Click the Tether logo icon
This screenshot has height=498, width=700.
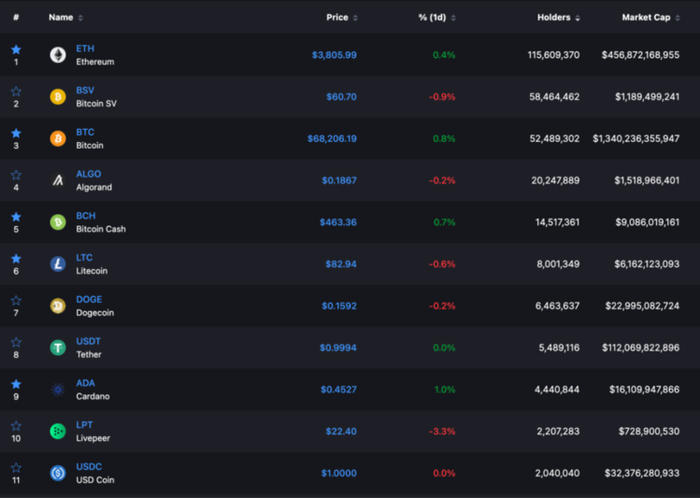click(x=58, y=348)
